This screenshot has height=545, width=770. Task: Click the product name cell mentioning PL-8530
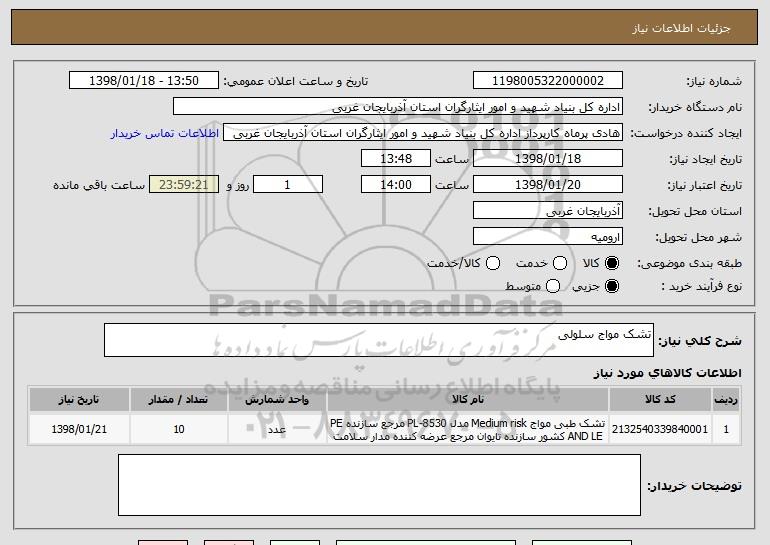tap(468, 429)
